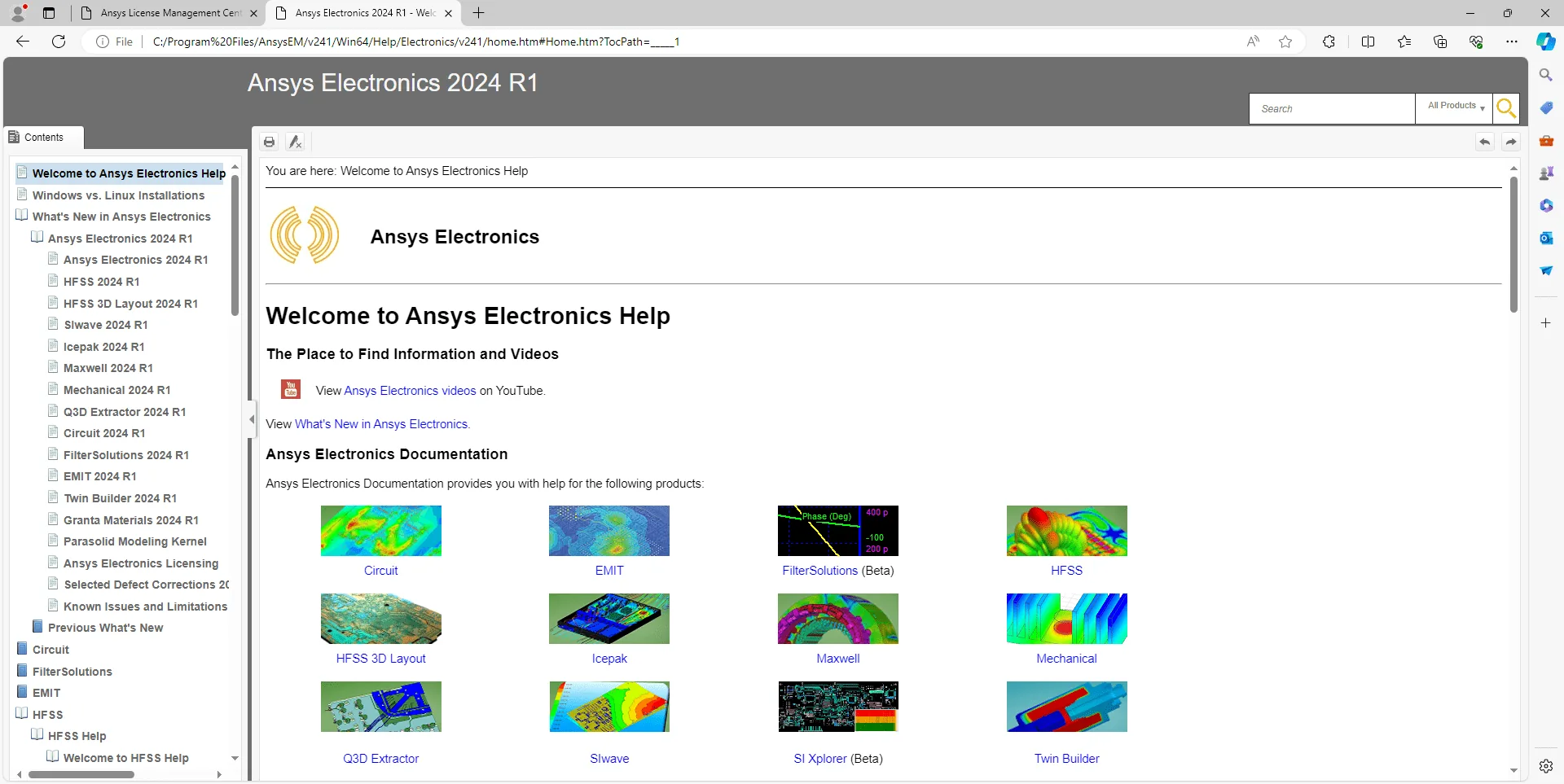Image resolution: width=1564 pixels, height=784 pixels.
Task: Go to next topic arrow
Action: pos(1511,142)
